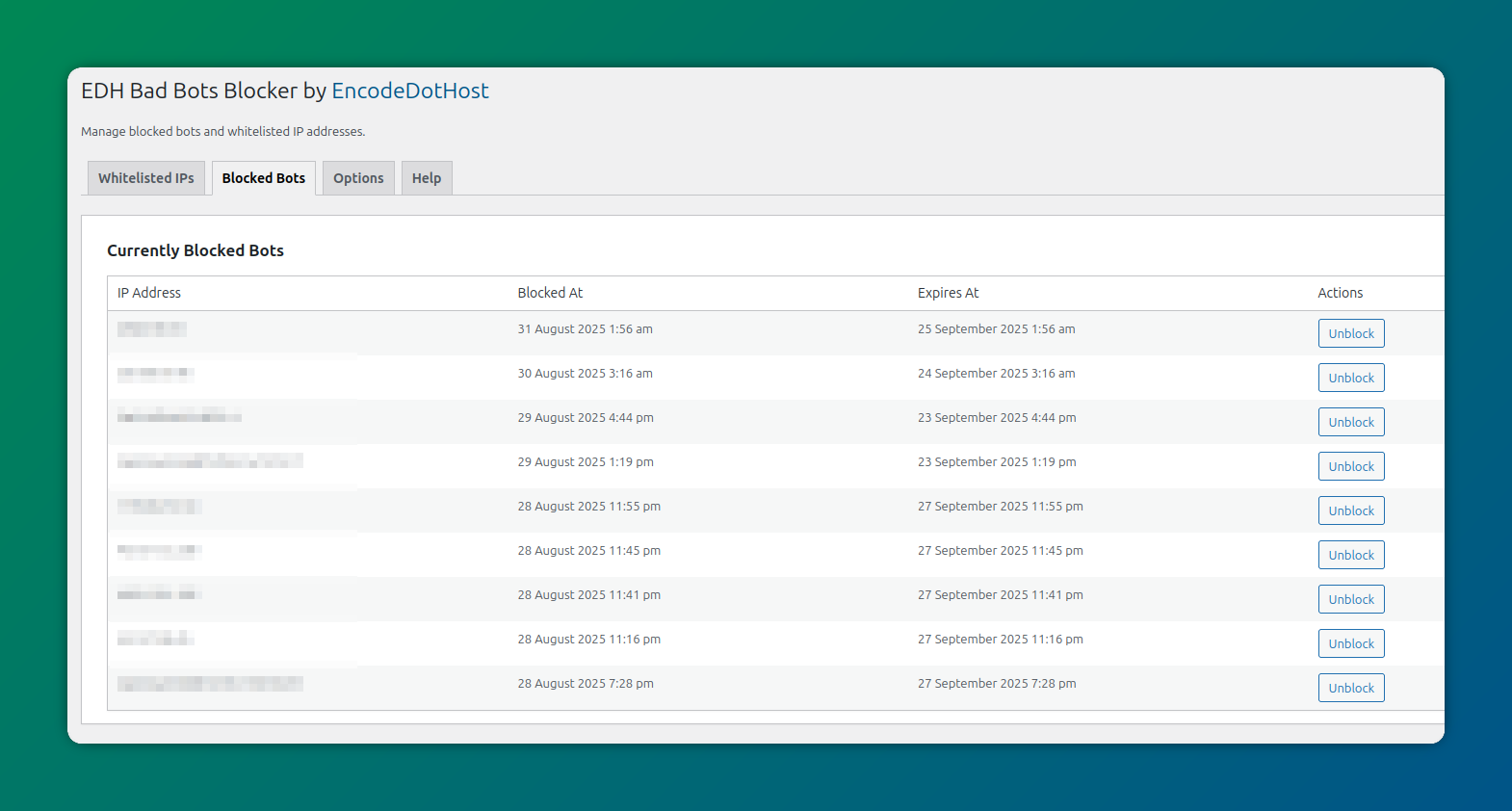Unblock the bot blocked 28 August 11:45 pm
The height and width of the screenshot is (811, 1512).
click(x=1351, y=555)
